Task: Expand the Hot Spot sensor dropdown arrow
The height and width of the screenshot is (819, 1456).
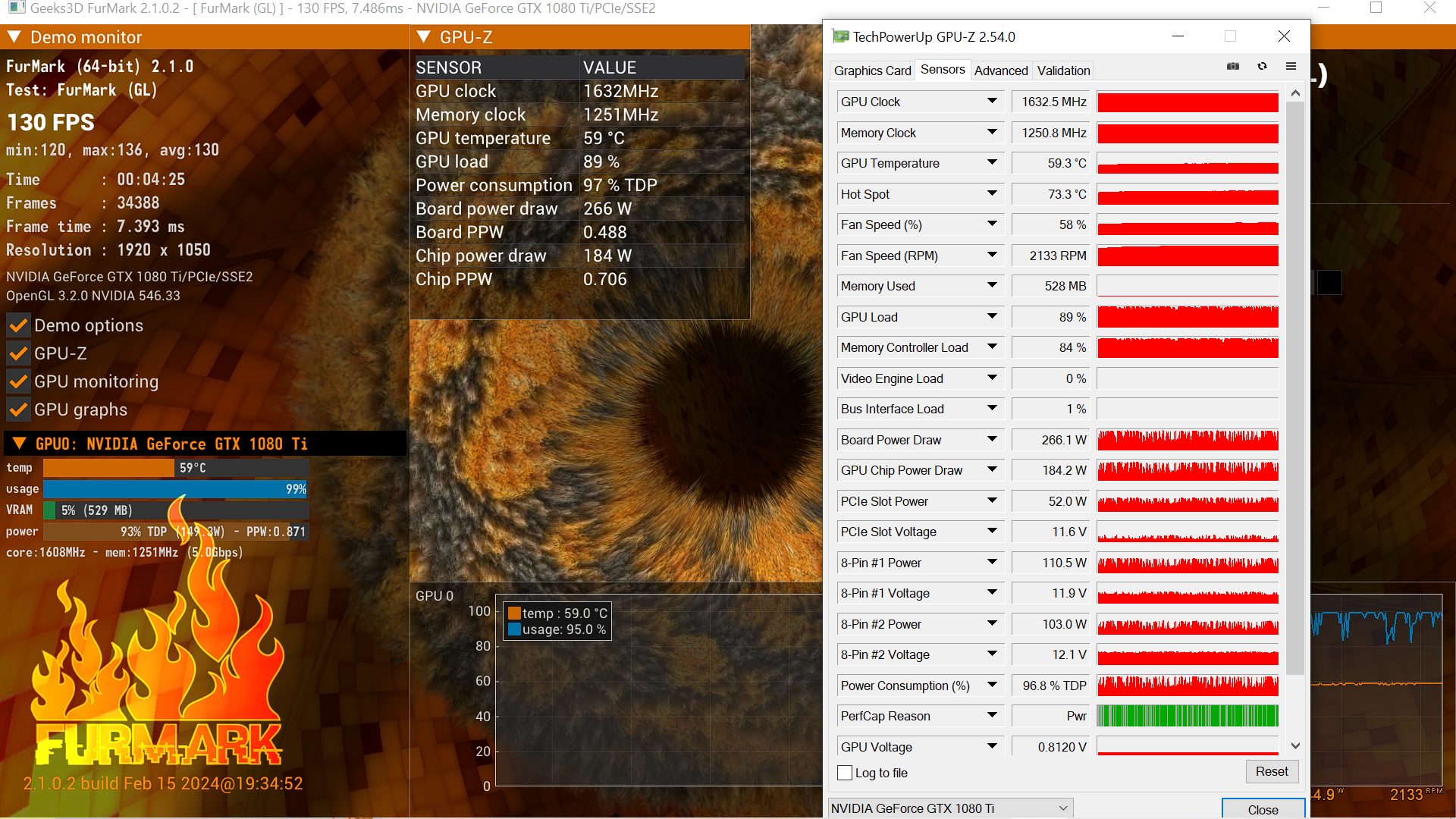Action: point(992,193)
